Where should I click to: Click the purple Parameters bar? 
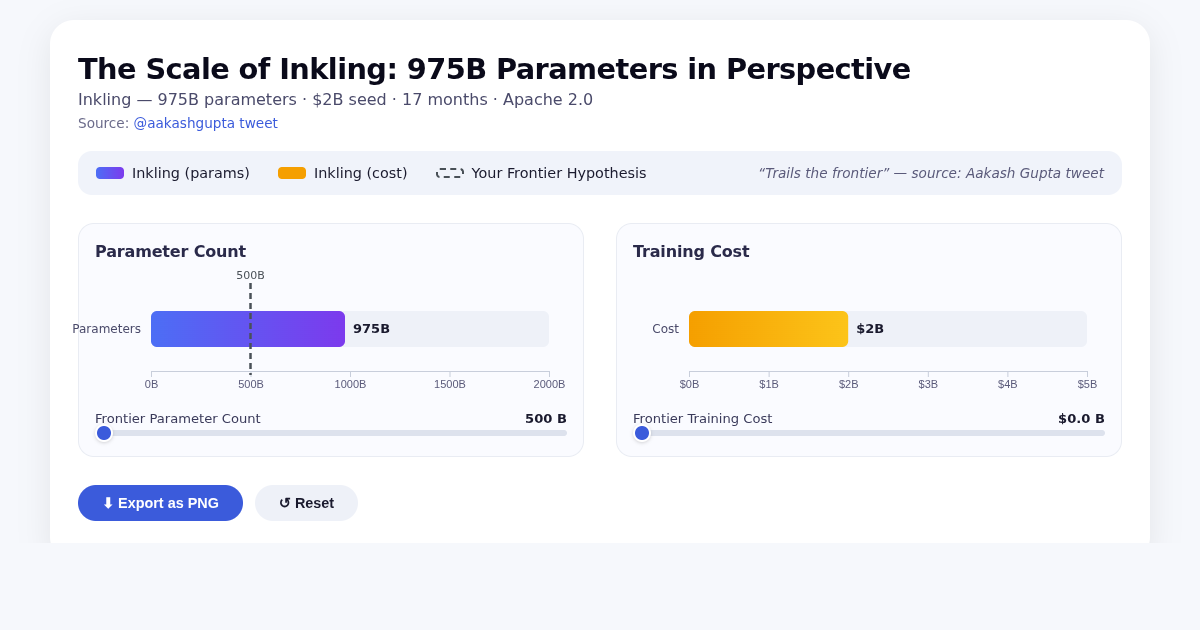(248, 329)
